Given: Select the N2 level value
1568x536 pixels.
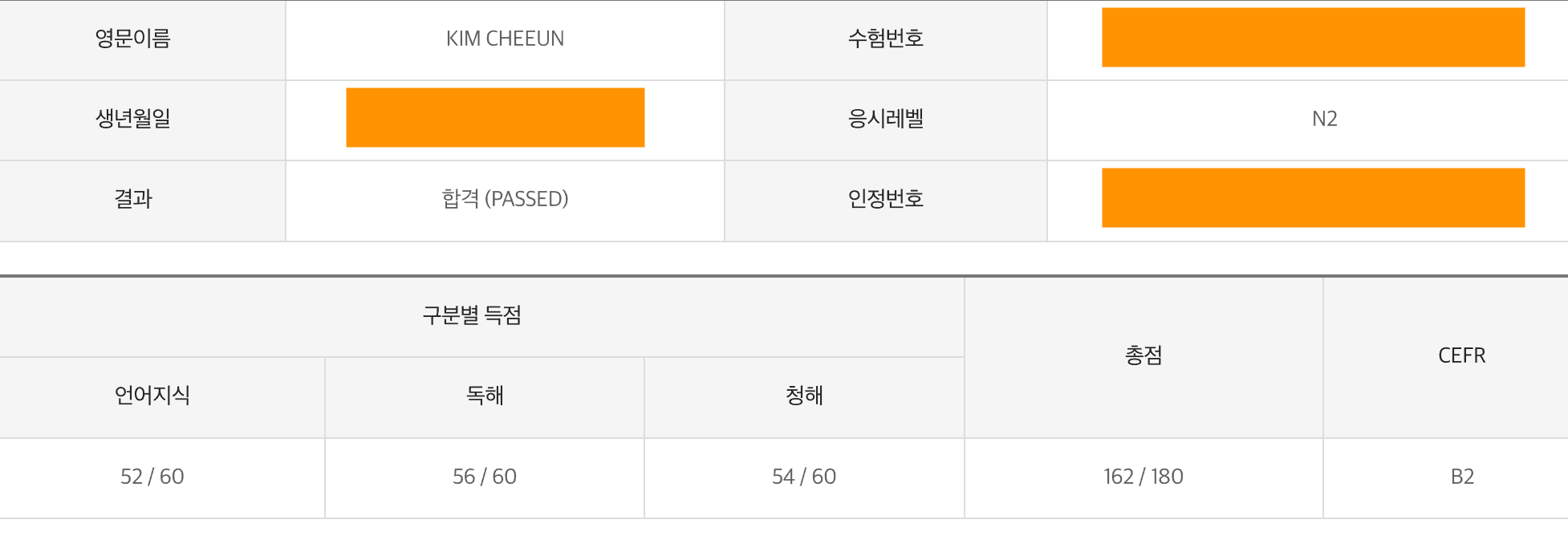Looking at the screenshot, I should (1324, 119).
